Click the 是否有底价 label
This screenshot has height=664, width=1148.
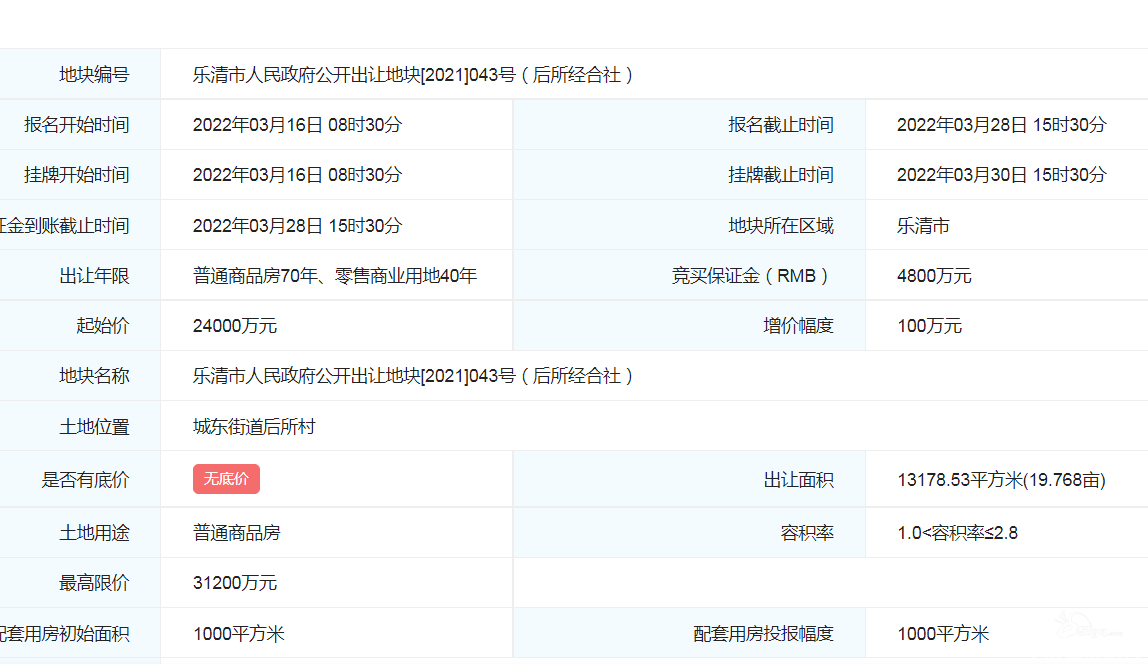(86, 480)
